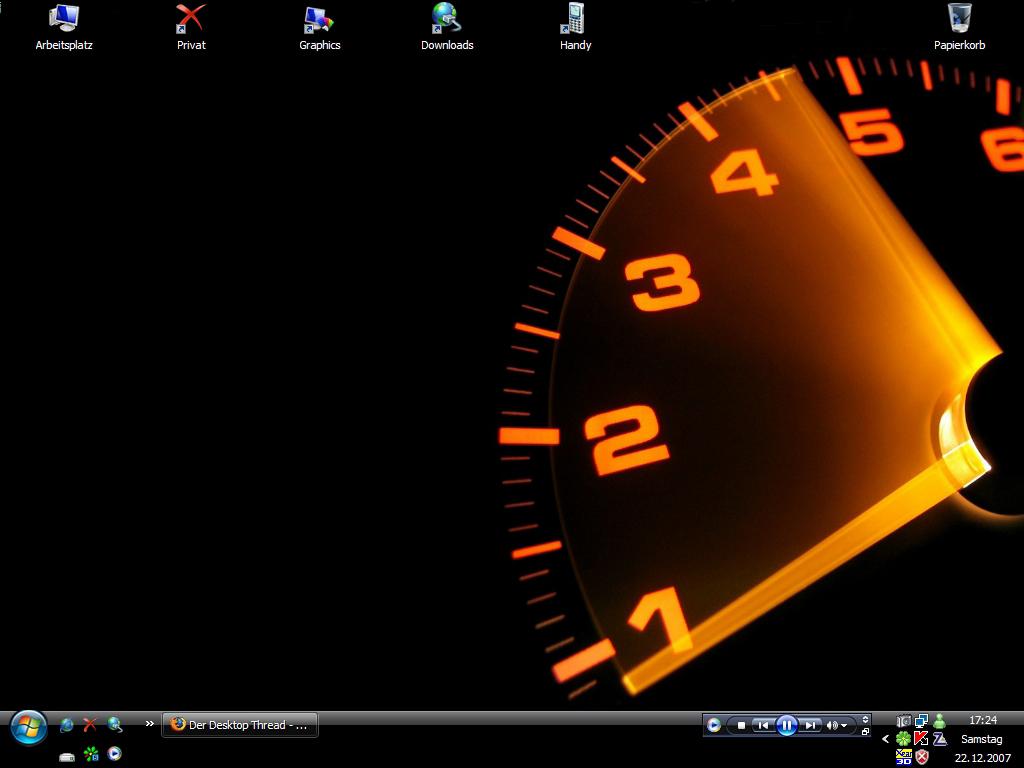The image size is (1024, 768).
Task: Stop playback in the media player toolbar
Action: [741, 725]
